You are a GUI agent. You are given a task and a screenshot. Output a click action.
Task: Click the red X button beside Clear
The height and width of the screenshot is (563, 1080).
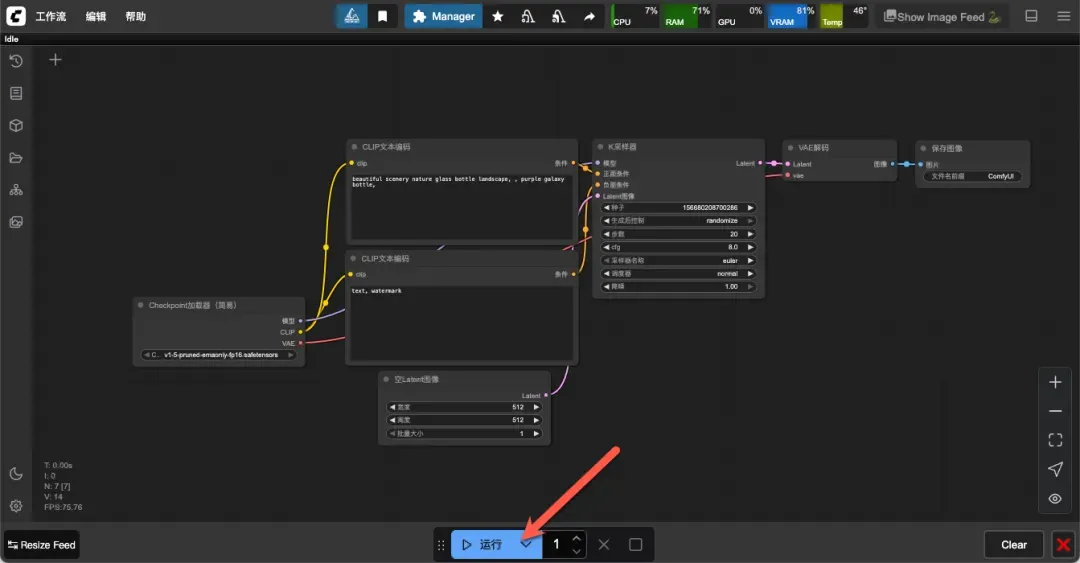pyautogui.click(x=1063, y=544)
